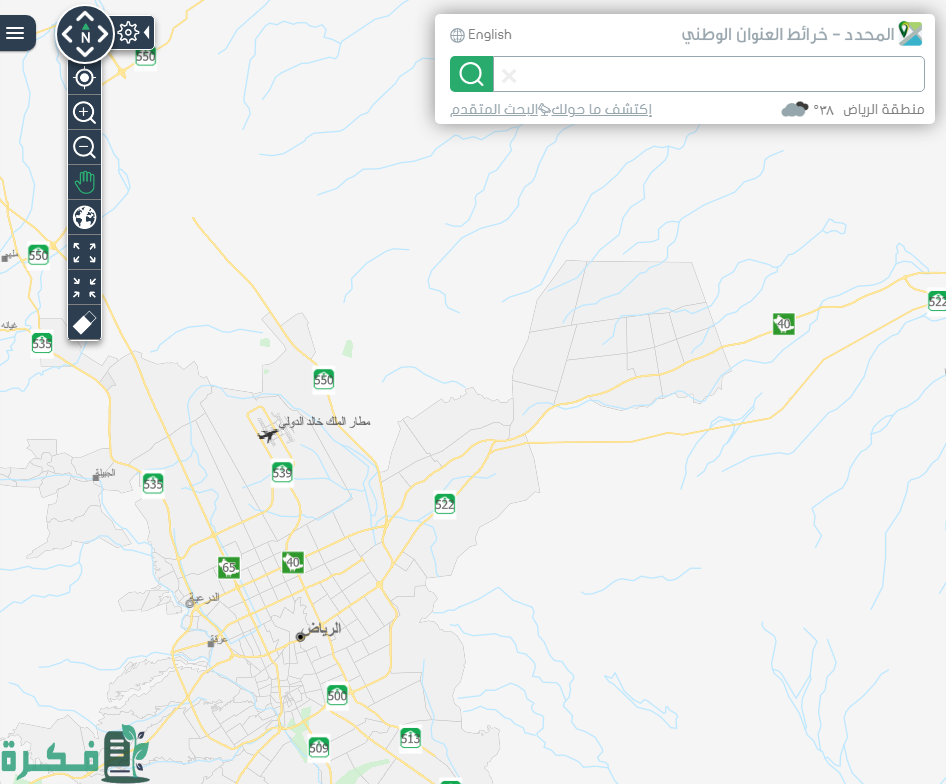Click the airport plane icon

267,435
